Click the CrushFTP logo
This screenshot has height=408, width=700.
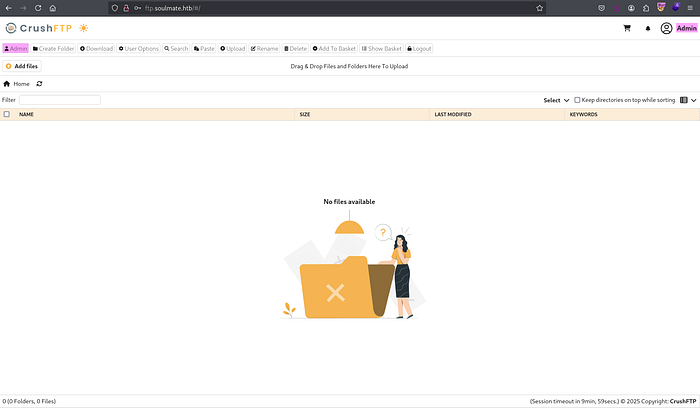(38, 28)
